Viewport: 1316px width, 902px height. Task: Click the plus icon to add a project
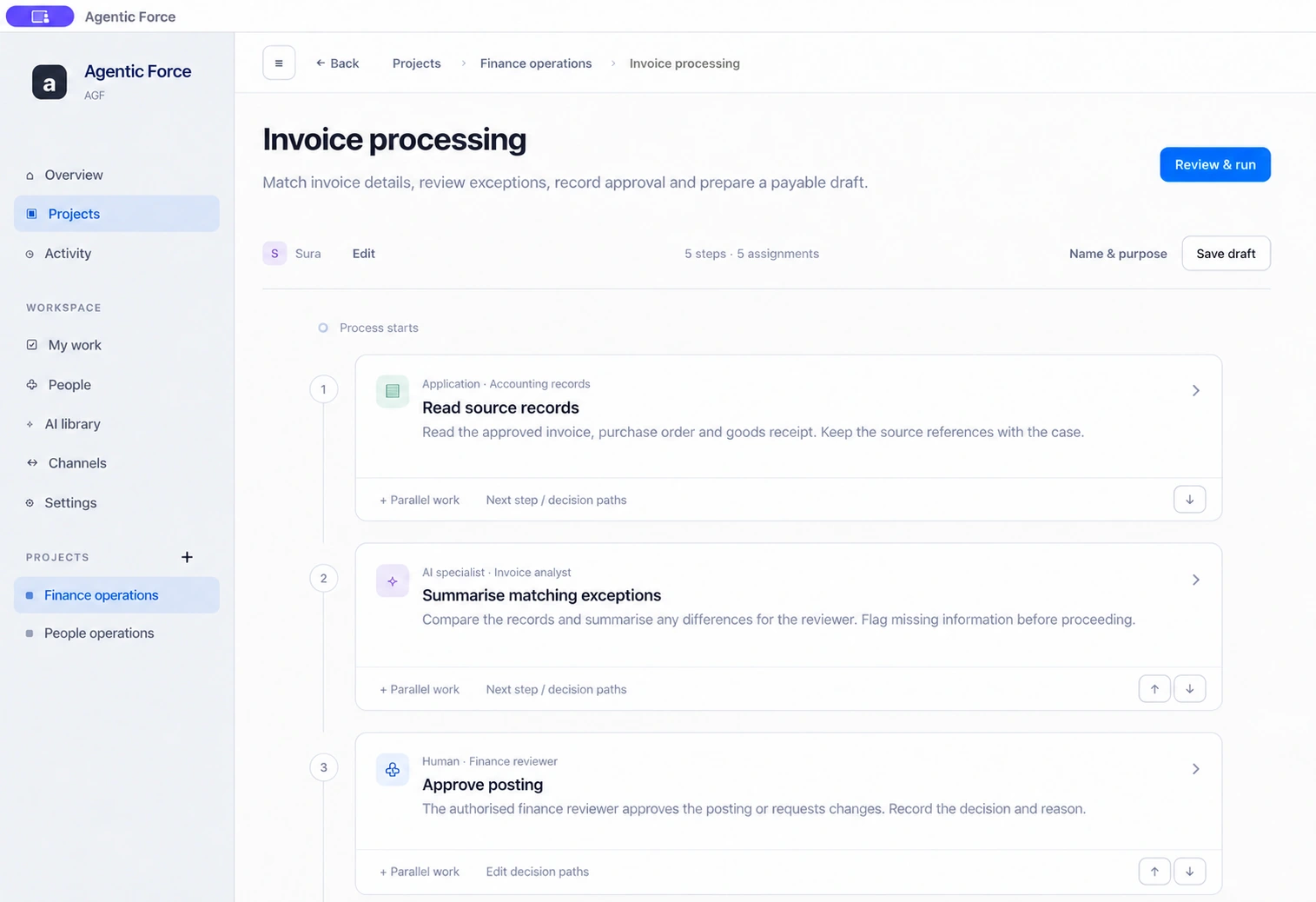click(x=187, y=557)
